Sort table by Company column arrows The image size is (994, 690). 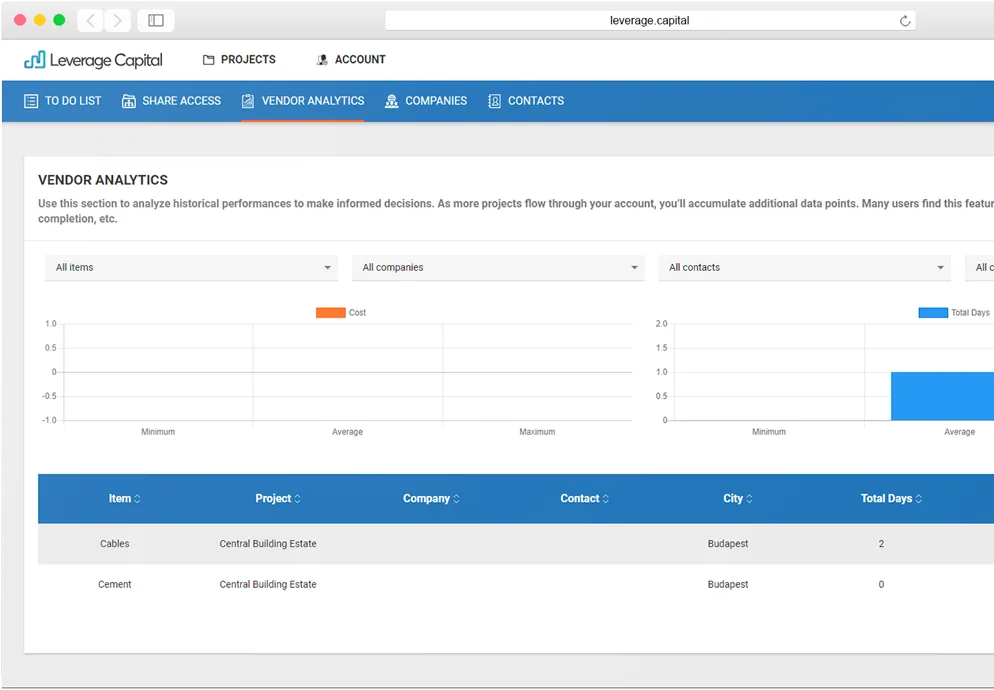point(456,499)
